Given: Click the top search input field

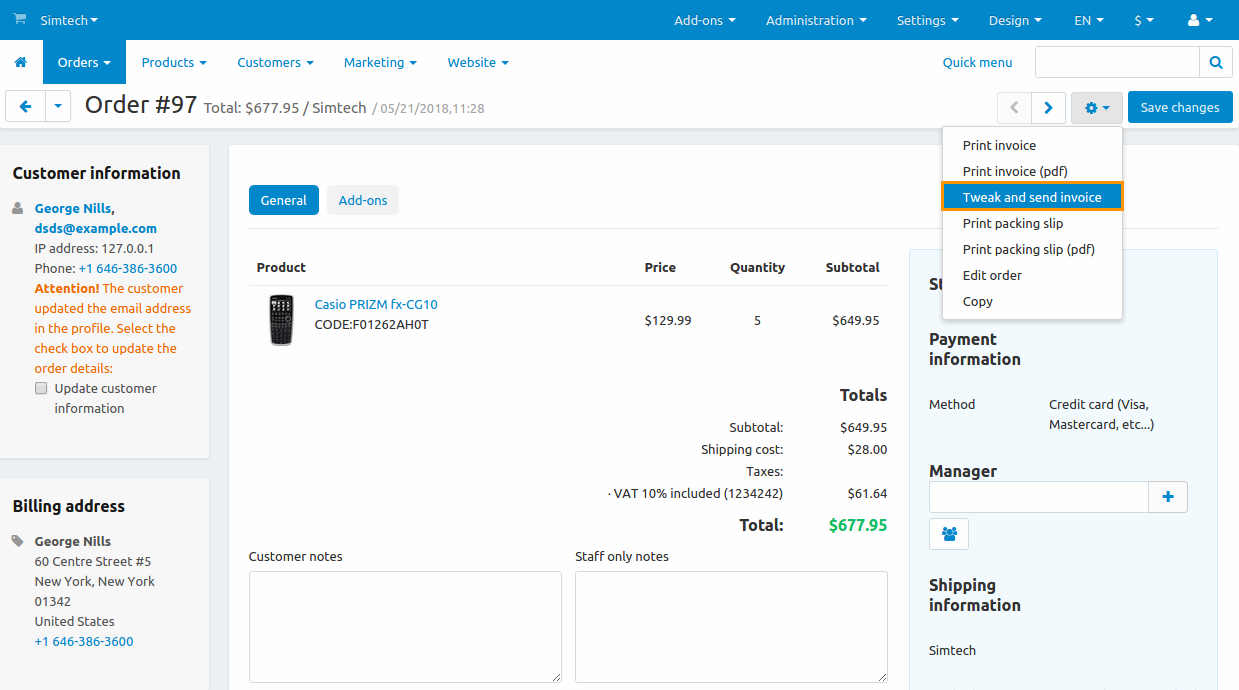Looking at the screenshot, I should point(1117,62).
